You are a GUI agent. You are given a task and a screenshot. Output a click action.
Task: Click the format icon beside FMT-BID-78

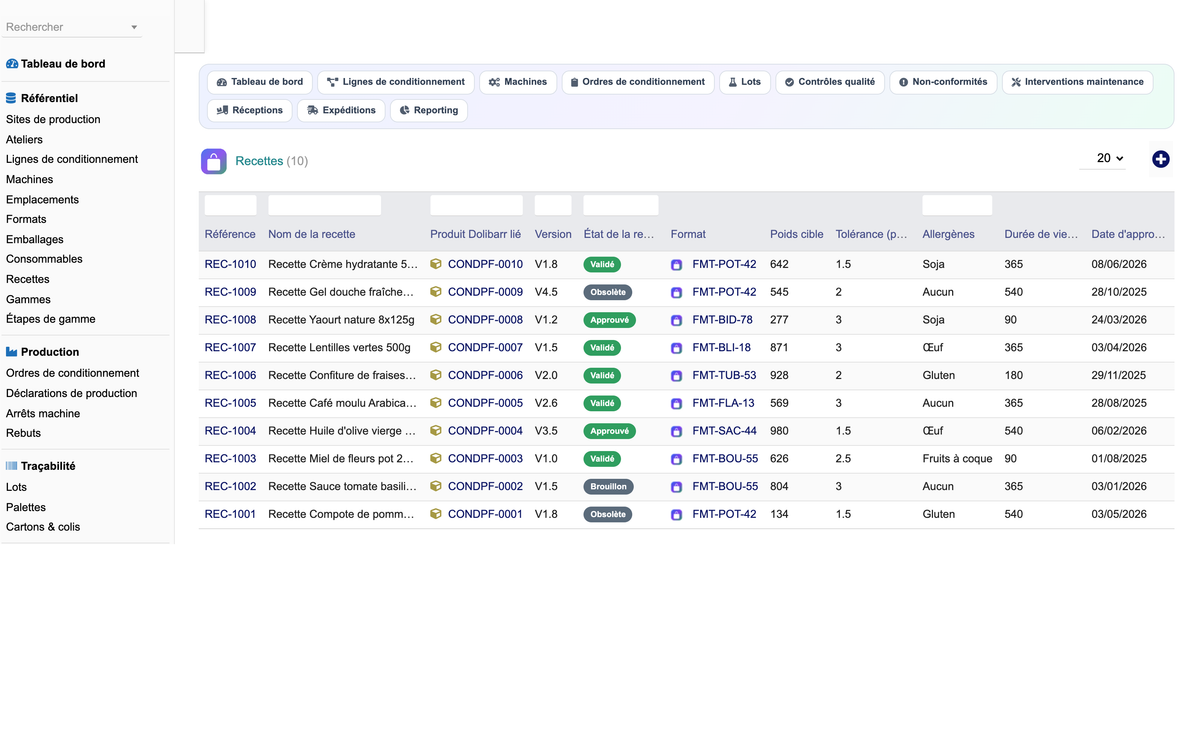pos(677,320)
